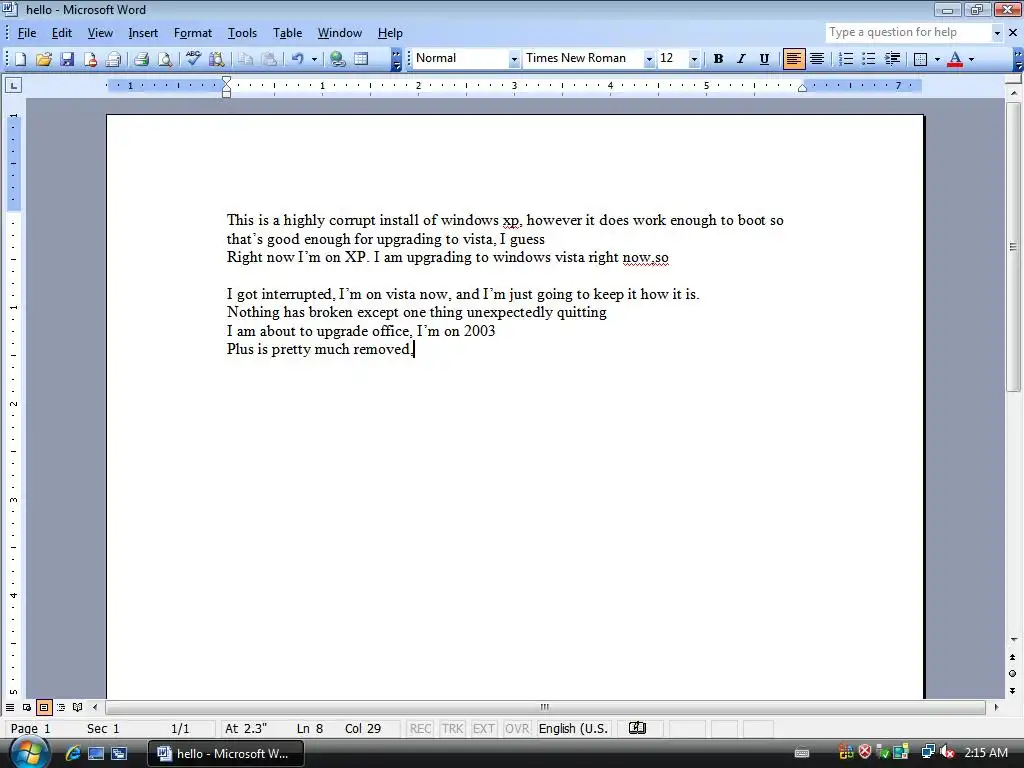This screenshot has width=1024, height=768.
Task: Open the Help menu
Action: pos(390,33)
